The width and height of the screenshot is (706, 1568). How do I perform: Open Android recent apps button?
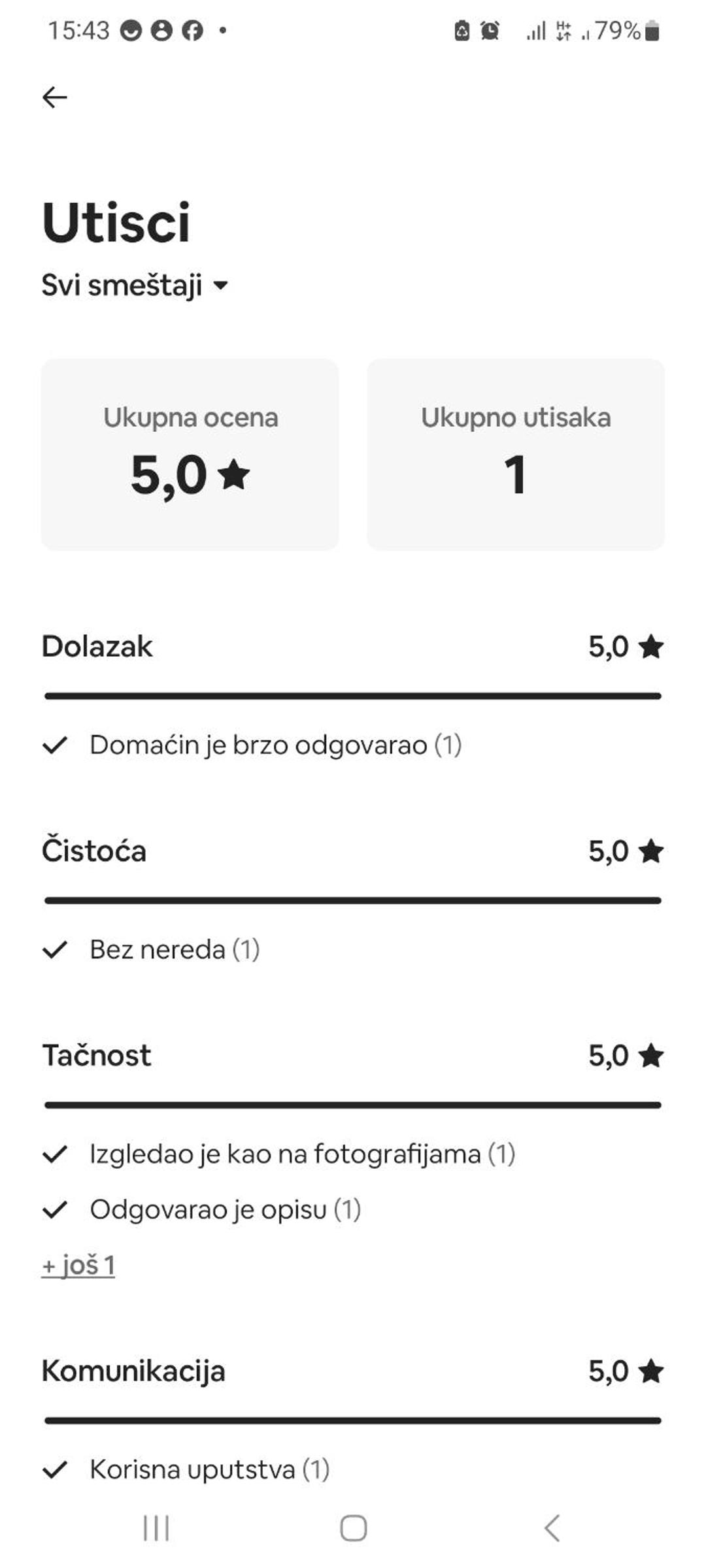156,1528
